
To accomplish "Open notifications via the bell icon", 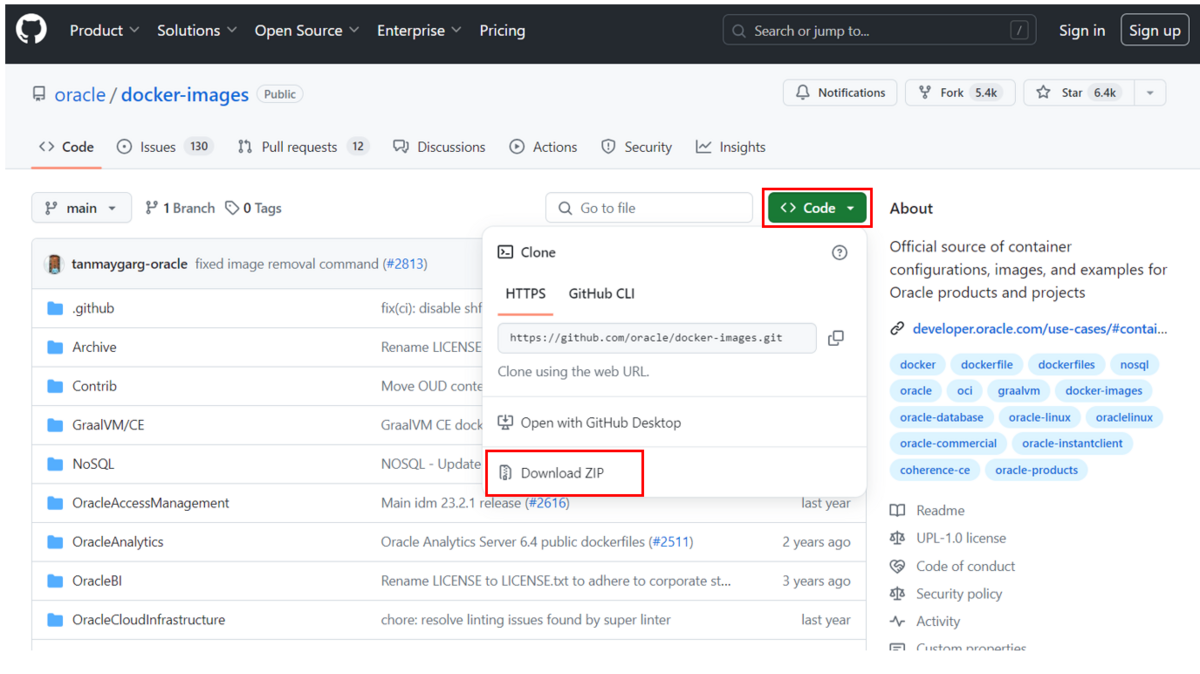I will pyautogui.click(x=803, y=92).
